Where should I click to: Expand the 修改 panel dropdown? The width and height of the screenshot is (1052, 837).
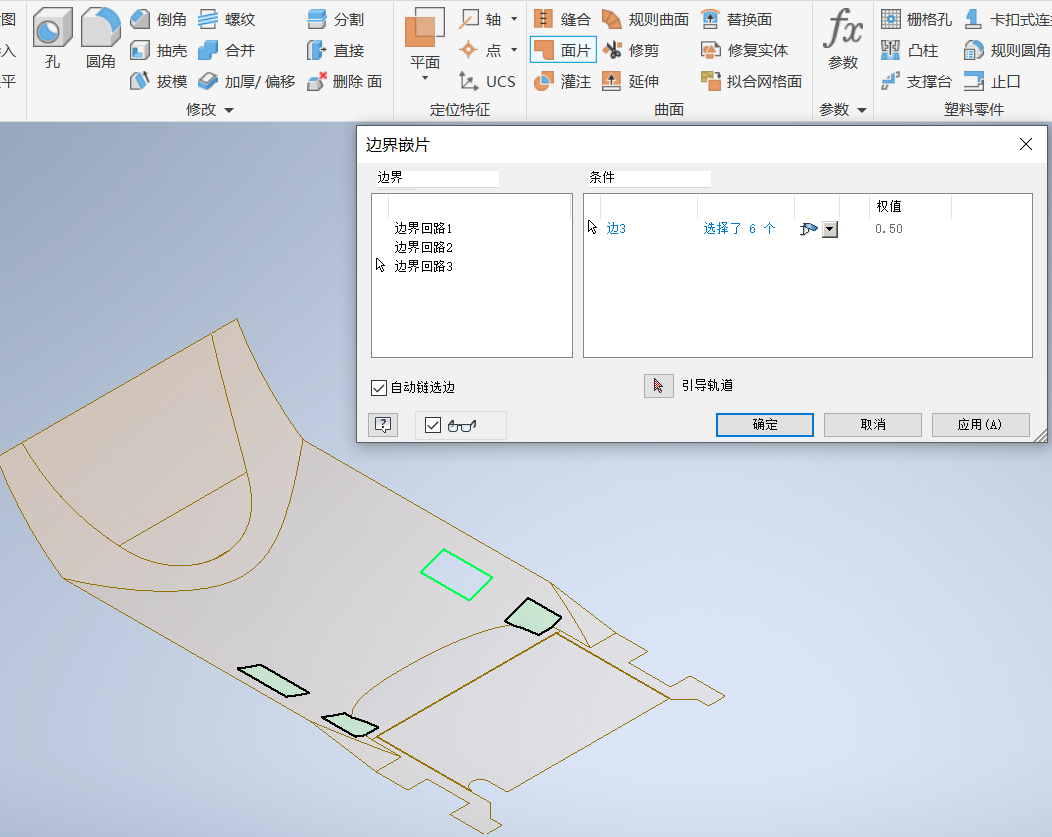point(229,110)
